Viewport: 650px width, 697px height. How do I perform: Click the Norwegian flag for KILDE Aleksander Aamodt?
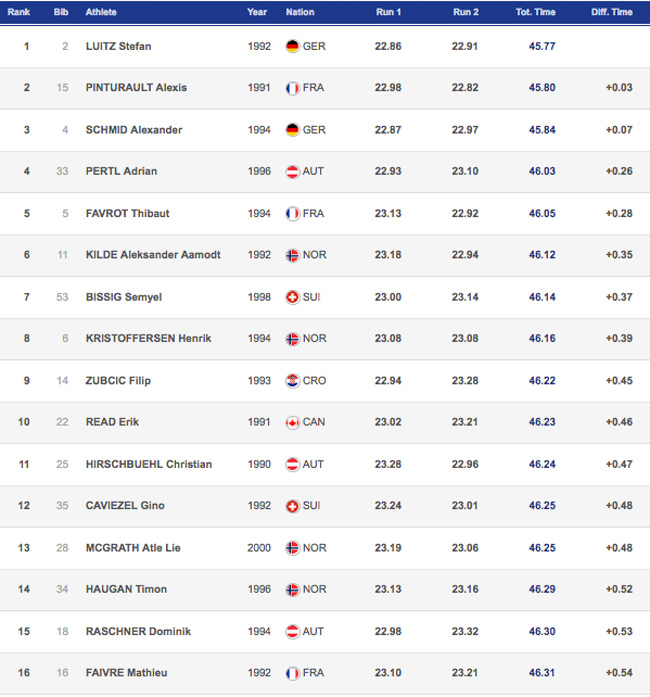pyautogui.click(x=292, y=255)
